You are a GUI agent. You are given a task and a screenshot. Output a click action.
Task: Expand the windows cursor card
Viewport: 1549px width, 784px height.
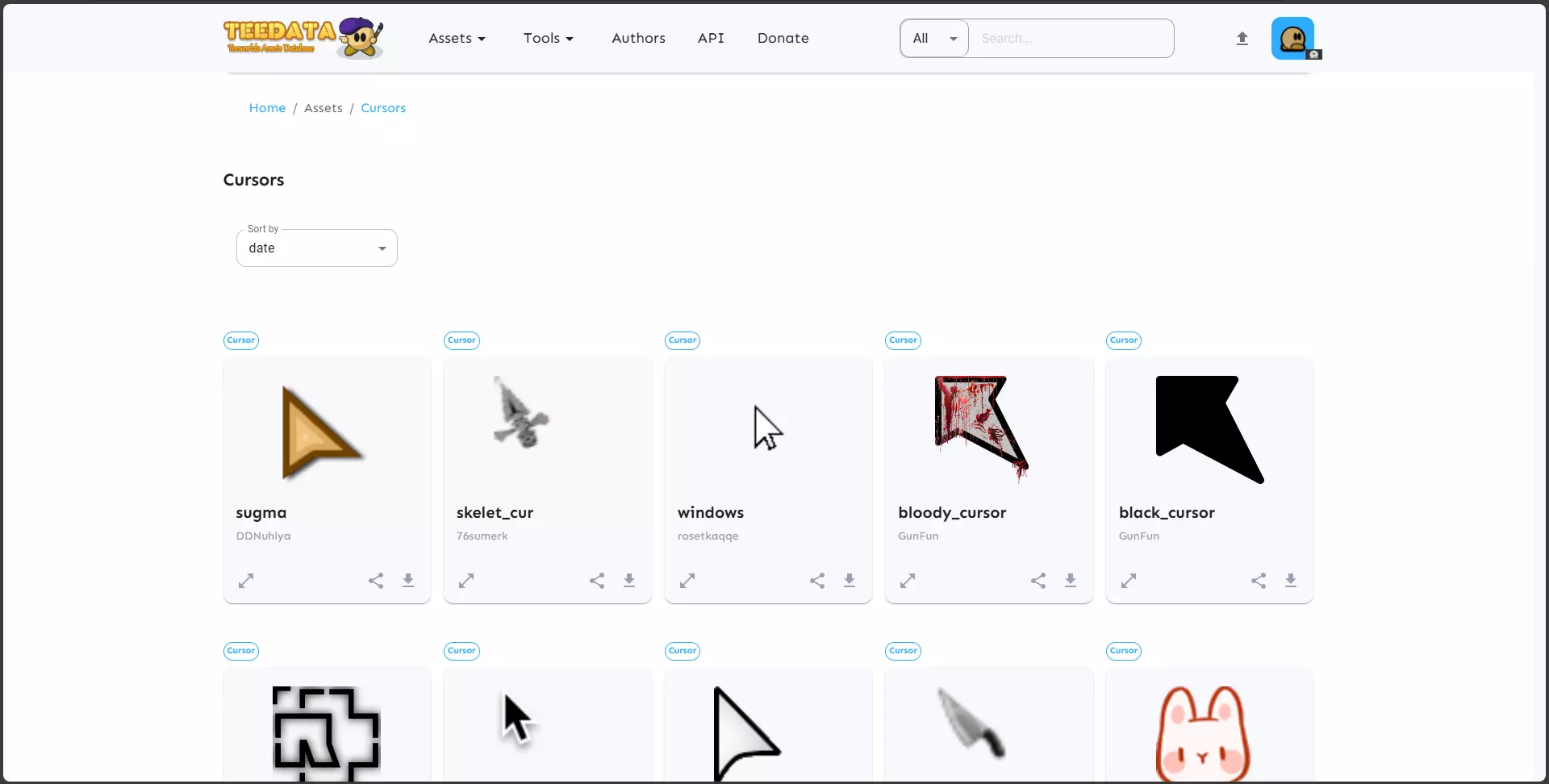(x=687, y=581)
